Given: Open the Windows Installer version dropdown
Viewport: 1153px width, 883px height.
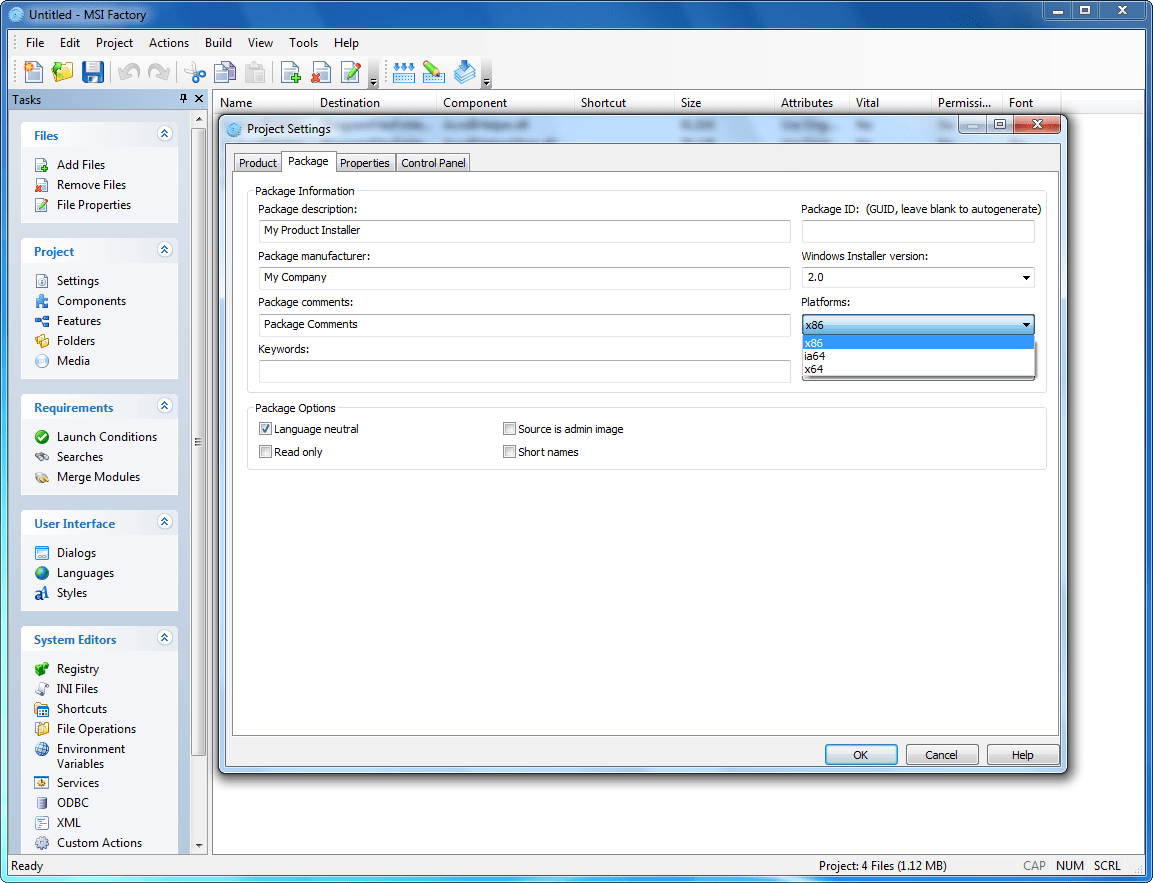Looking at the screenshot, I should coord(1026,278).
